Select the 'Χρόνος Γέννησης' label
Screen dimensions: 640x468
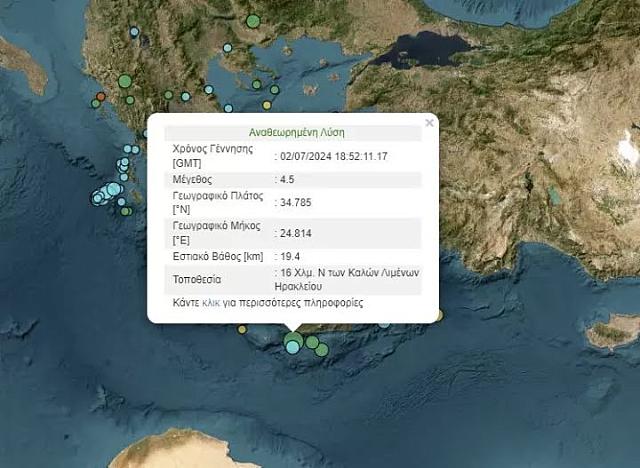coord(213,149)
